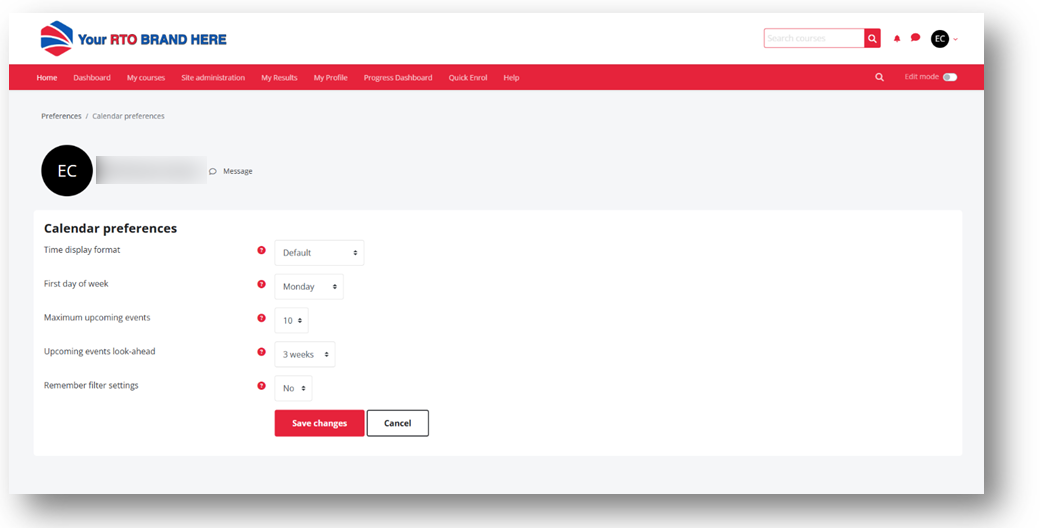The height and width of the screenshot is (530, 1040).
Task: Toggle Edit mode switch
Action: (949, 77)
